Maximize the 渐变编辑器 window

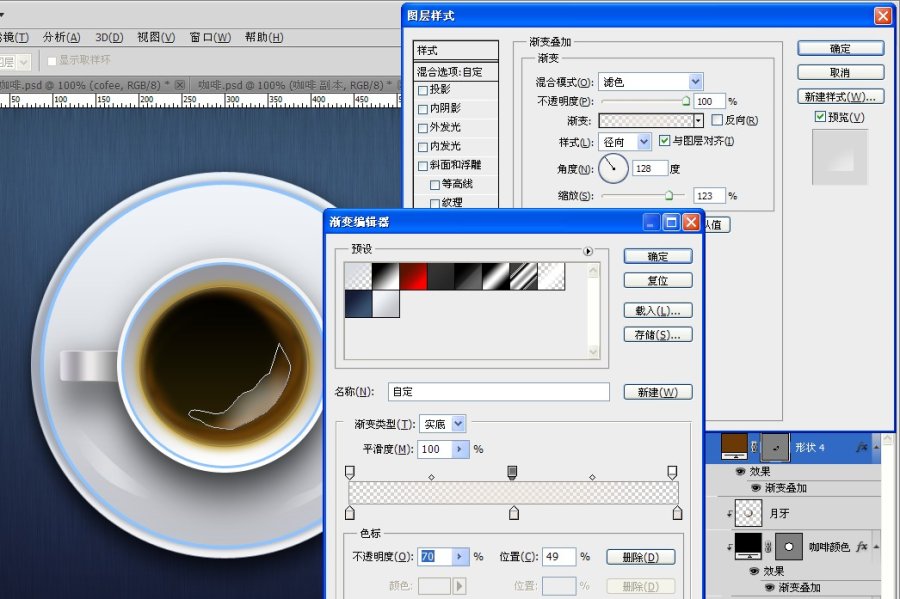[671, 222]
